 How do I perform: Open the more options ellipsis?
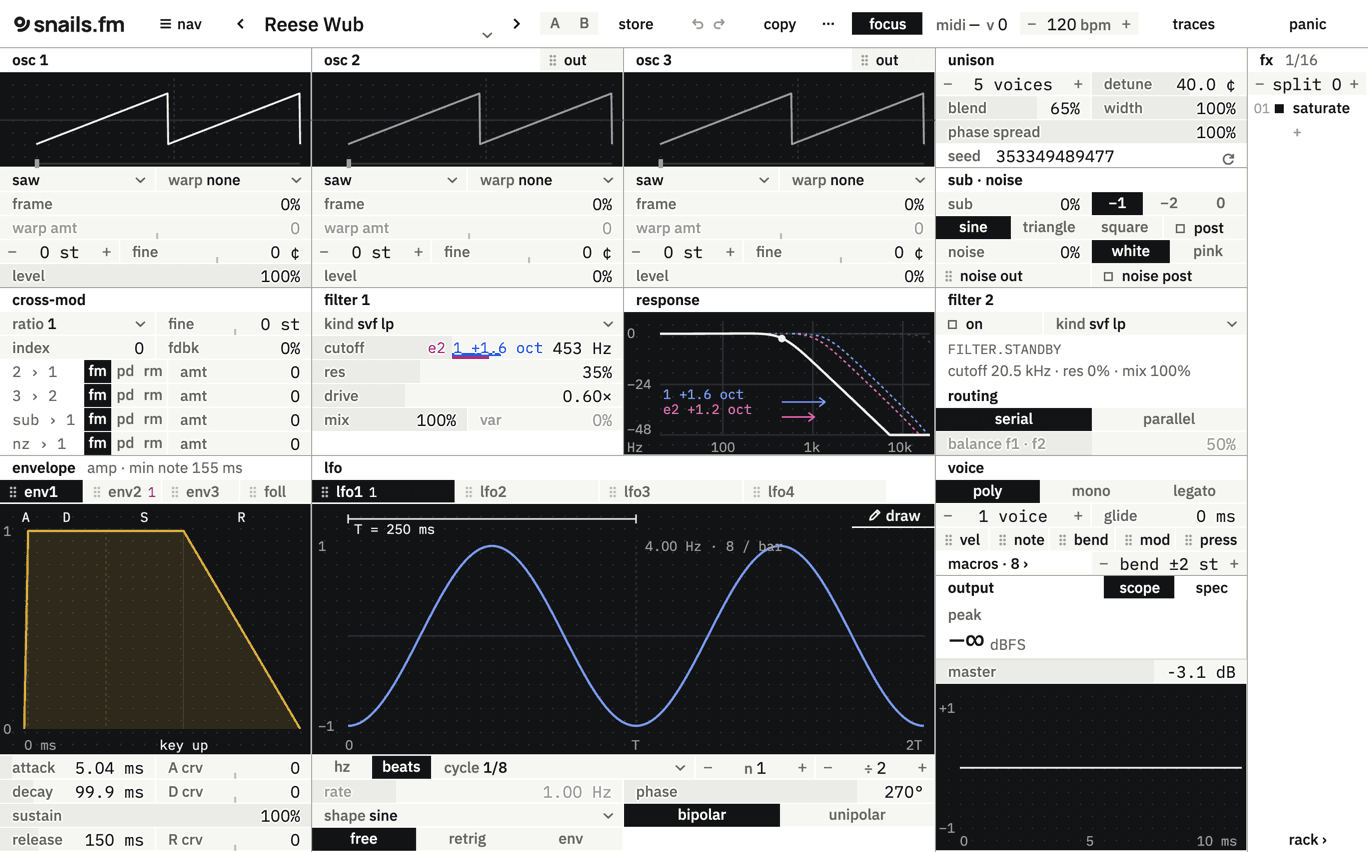point(828,24)
